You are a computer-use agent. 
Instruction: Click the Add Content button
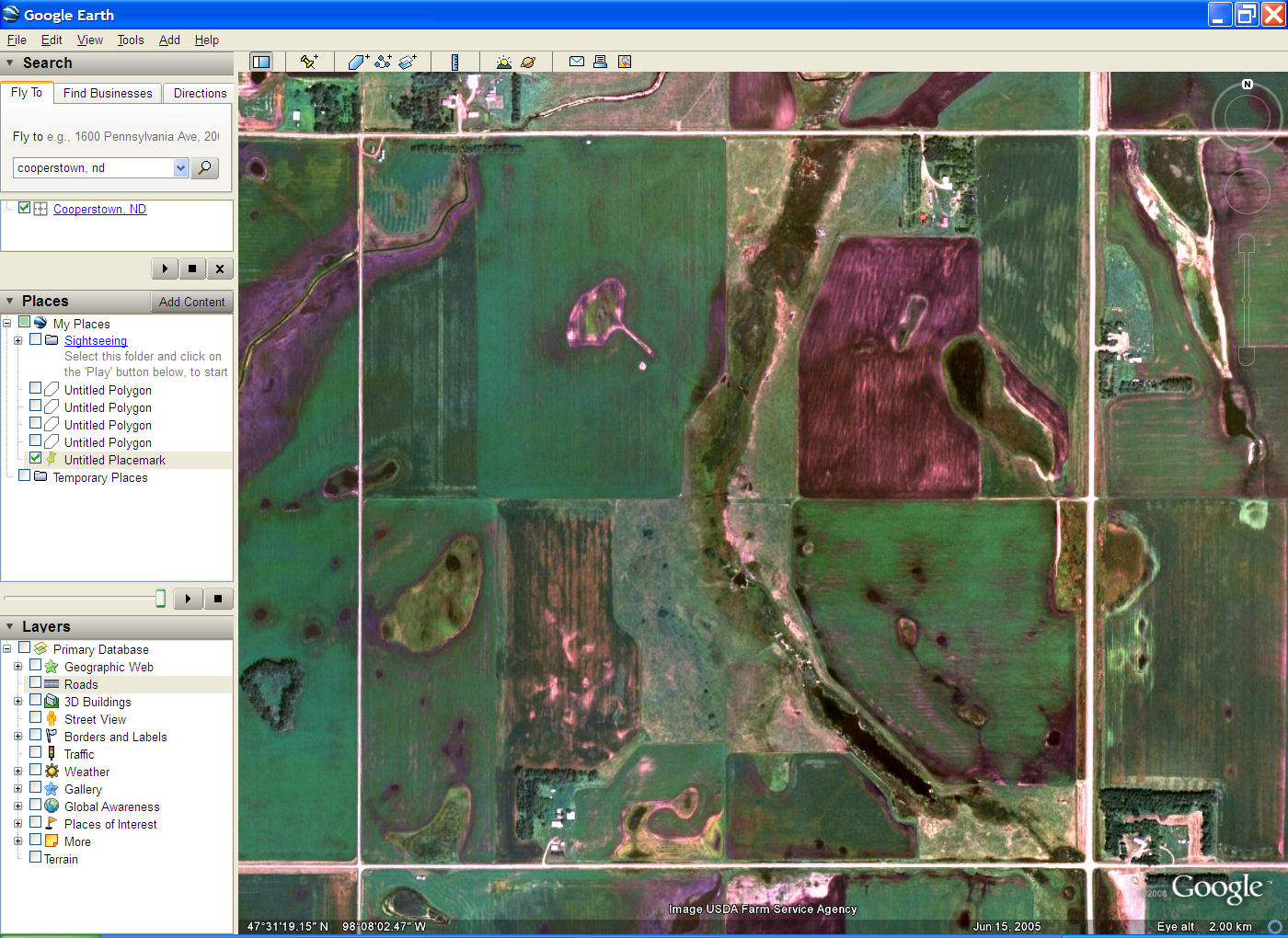click(x=191, y=302)
